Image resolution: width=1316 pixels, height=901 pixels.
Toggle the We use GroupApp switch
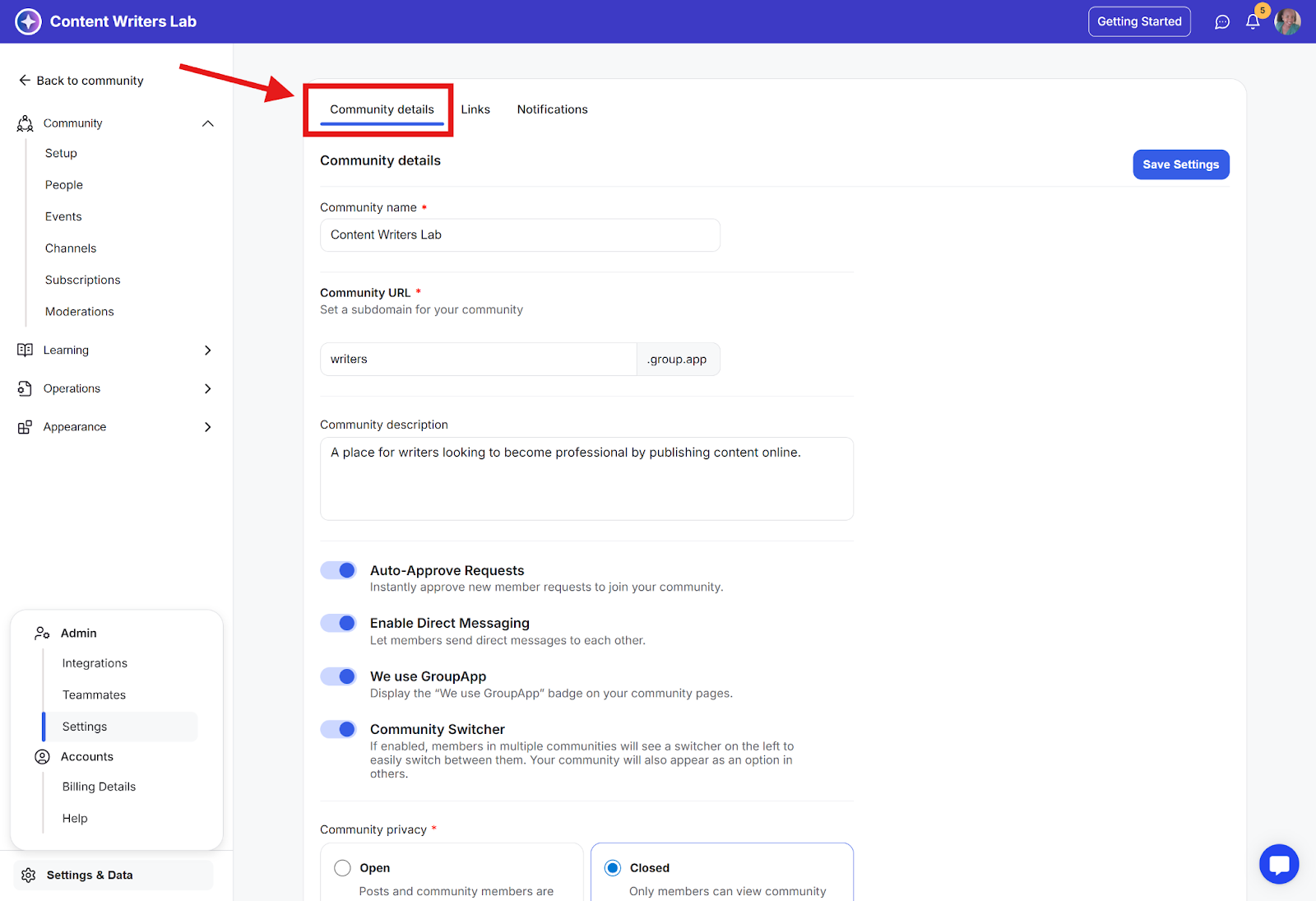(x=338, y=676)
